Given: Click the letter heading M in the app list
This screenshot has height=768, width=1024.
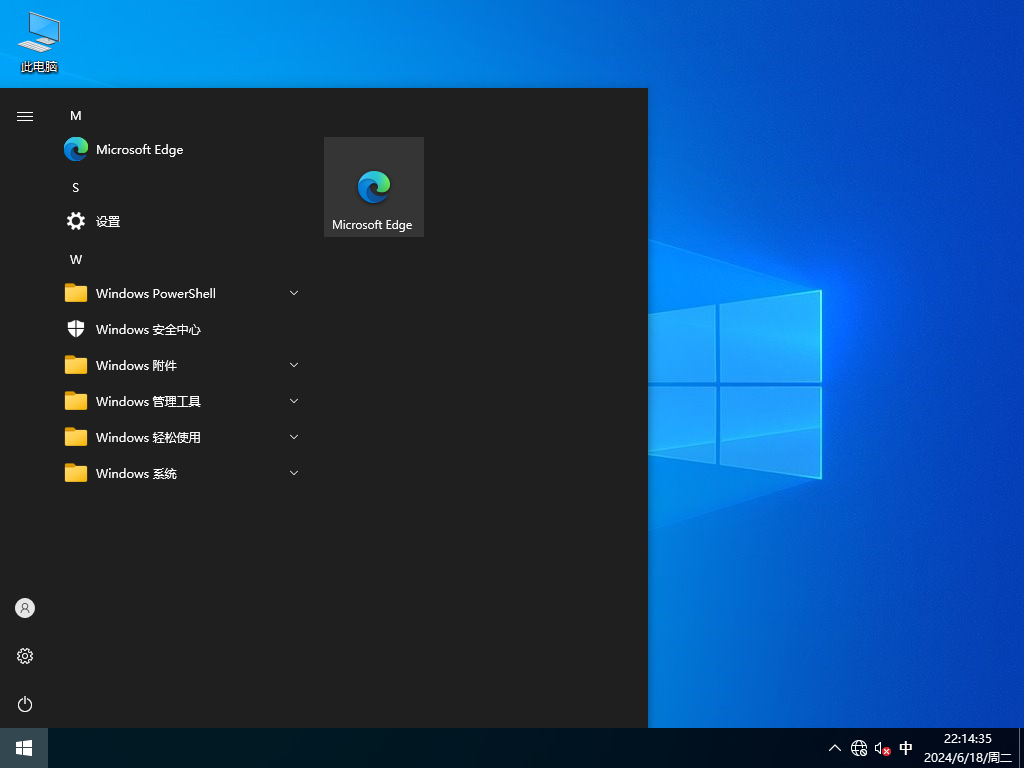Looking at the screenshot, I should [x=75, y=116].
